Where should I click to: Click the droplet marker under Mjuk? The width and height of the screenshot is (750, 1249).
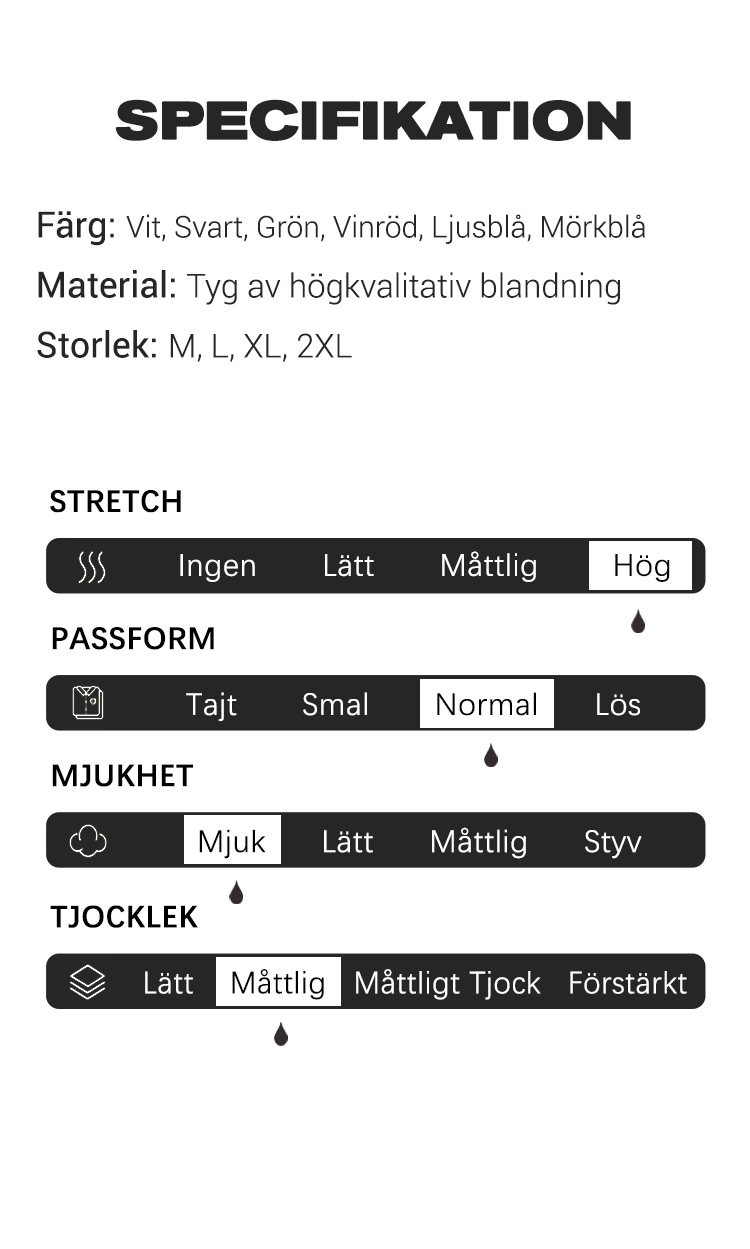(x=236, y=892)
